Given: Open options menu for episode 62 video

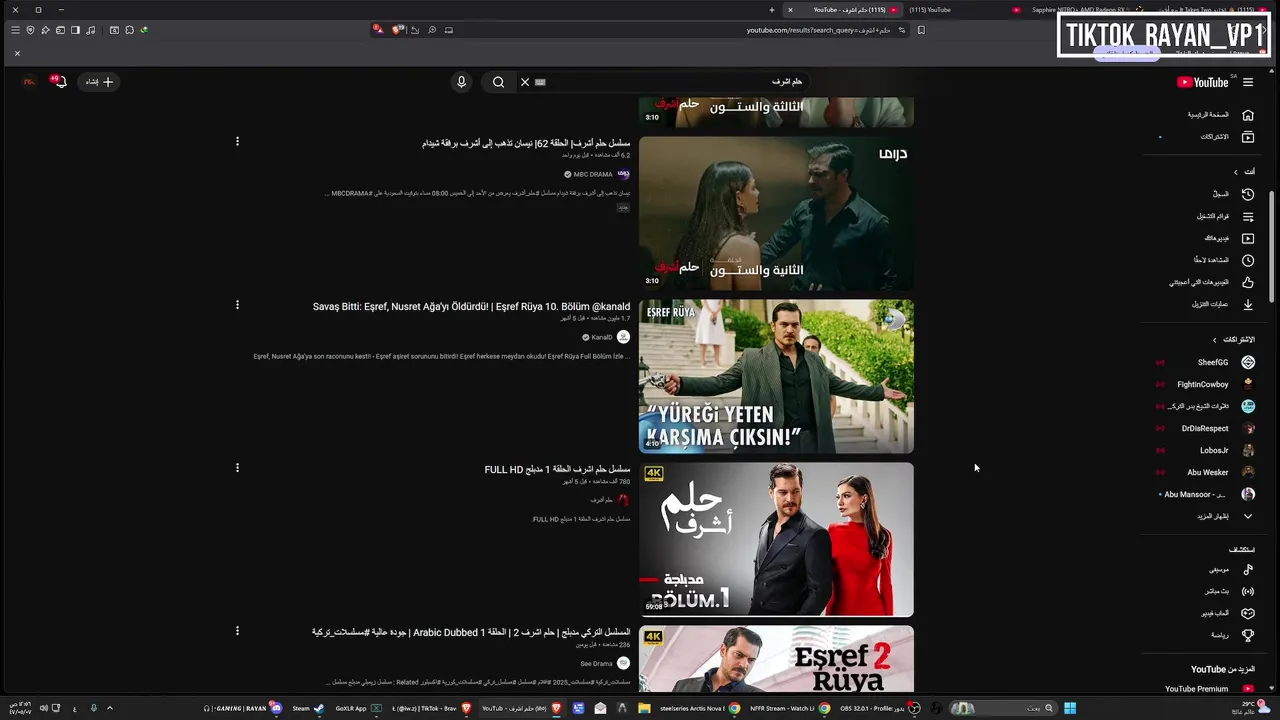Looking at the screenshot, I should [x=237, y=142].
